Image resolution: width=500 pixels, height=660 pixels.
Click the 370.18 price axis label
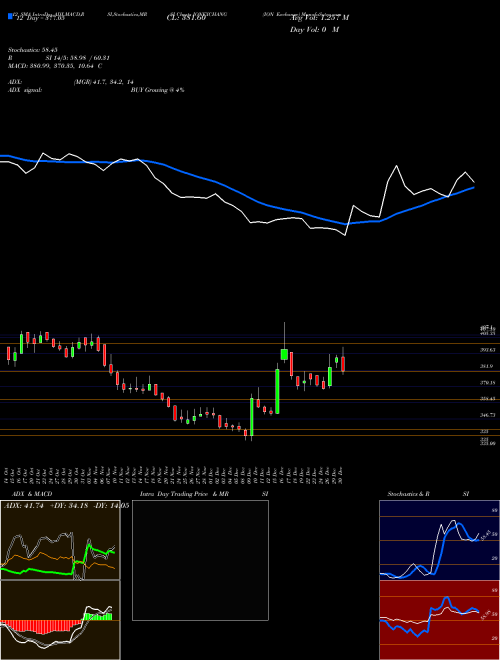[x=488, y=383]
